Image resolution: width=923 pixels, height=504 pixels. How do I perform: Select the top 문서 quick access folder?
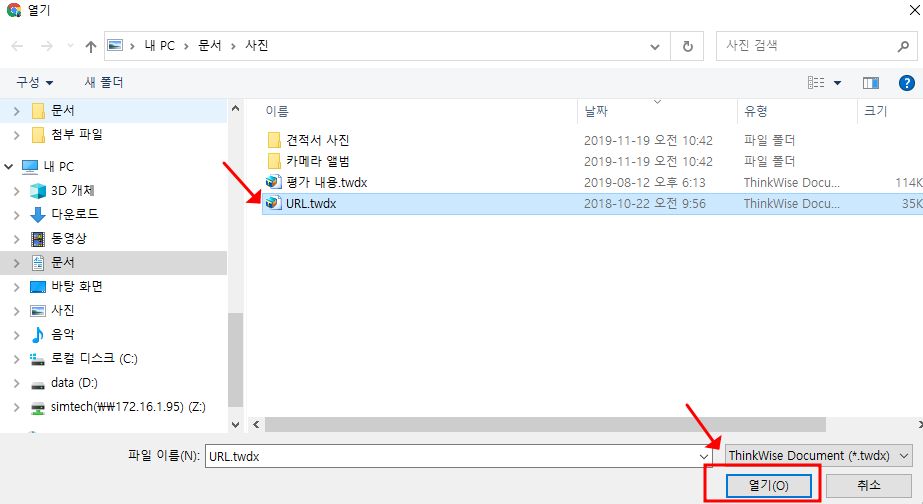[62, 111]
